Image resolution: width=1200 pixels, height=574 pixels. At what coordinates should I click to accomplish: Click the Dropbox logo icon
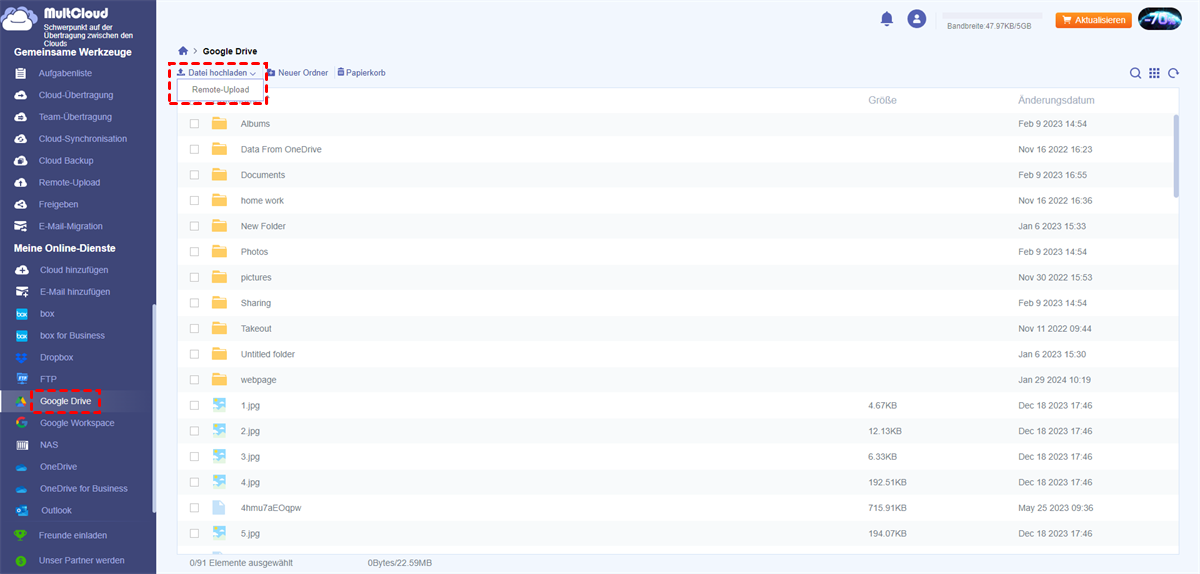pos(20,358)
